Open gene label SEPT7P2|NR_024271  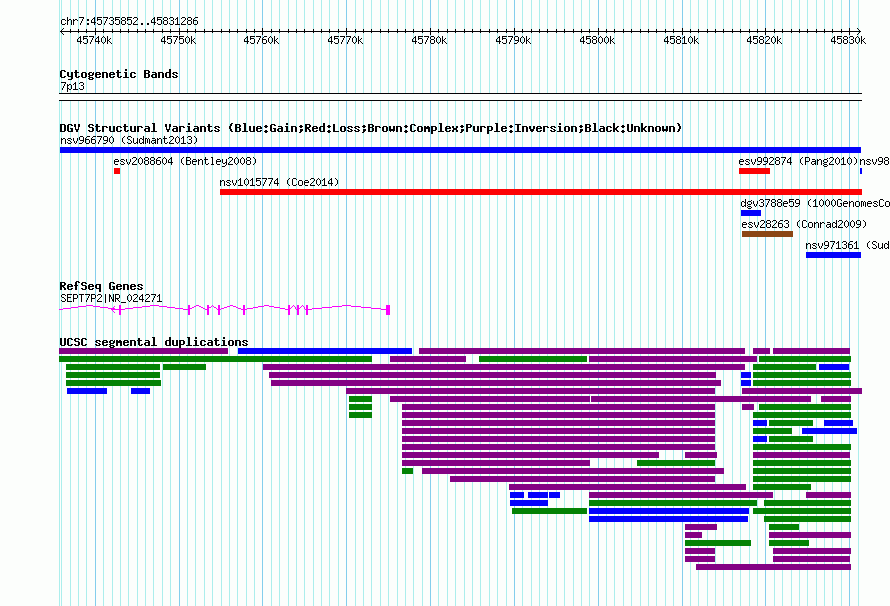pos(111,298)
